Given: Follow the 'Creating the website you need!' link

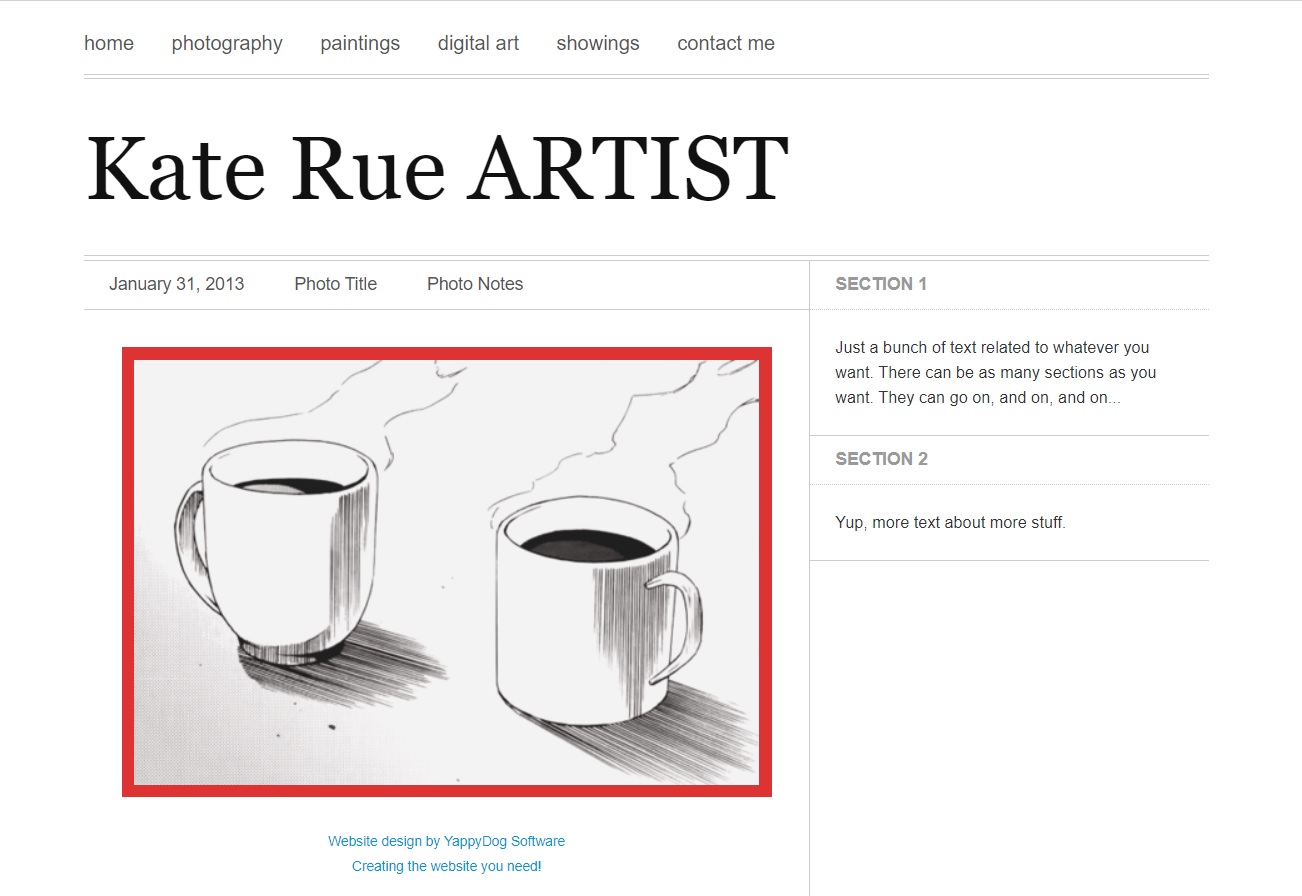Looking at the screenshot, I should 446,866.
